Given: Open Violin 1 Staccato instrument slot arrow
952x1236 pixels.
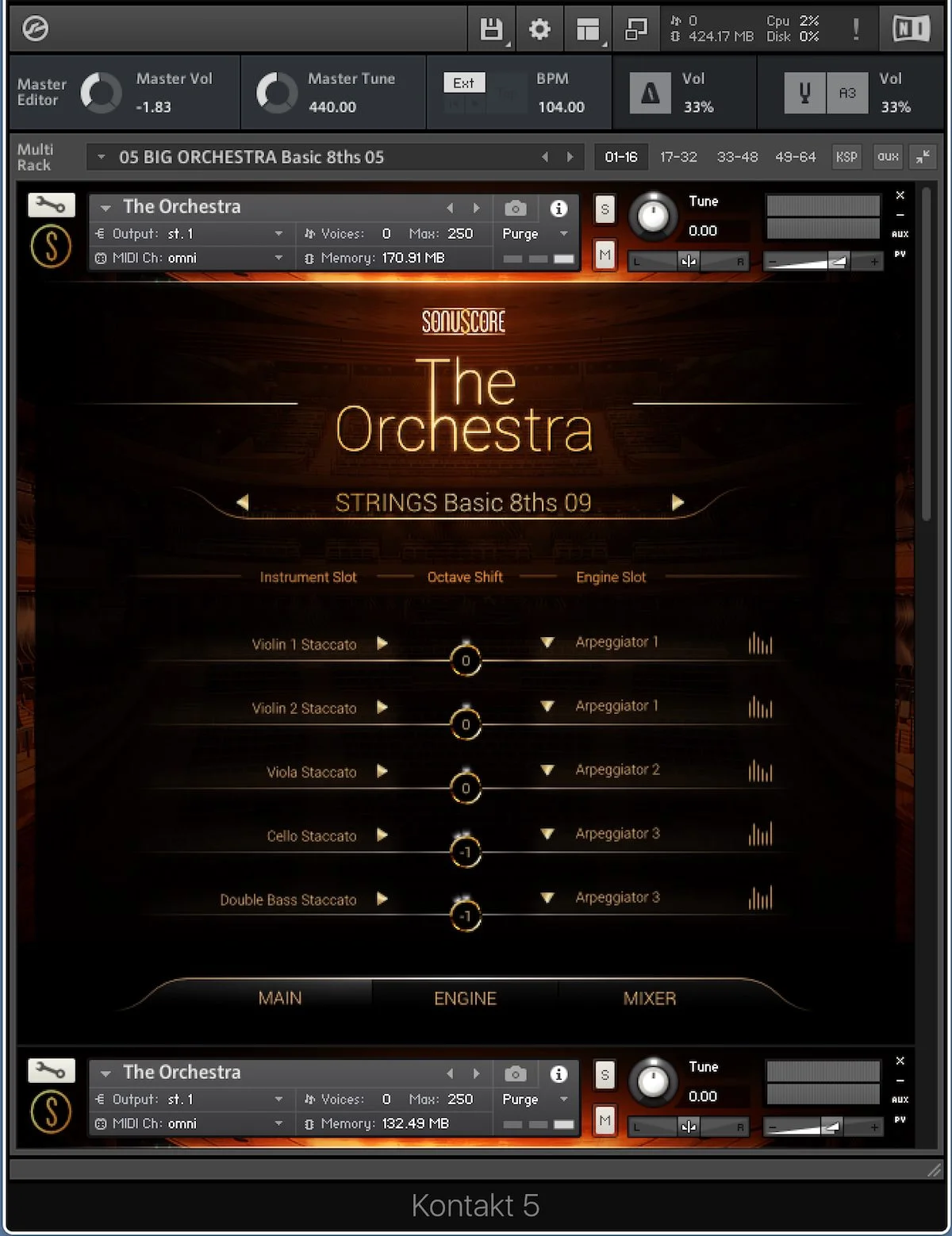Looking at the screenshot, I should pos(382,643).
